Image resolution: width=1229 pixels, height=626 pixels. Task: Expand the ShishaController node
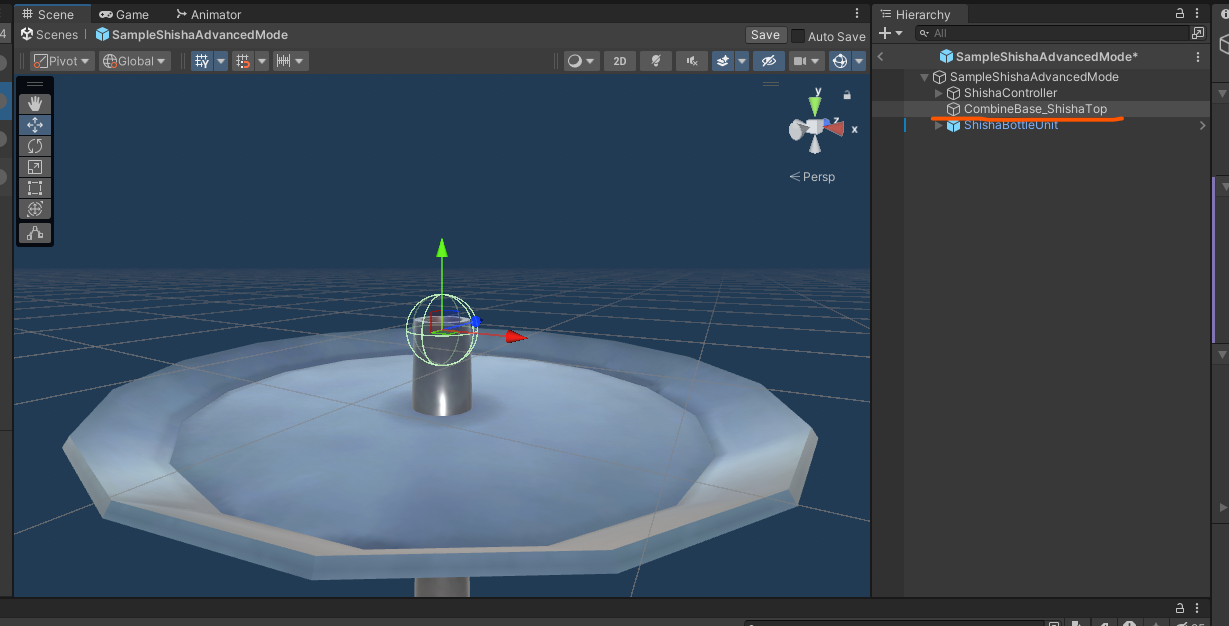pos(938,93)
